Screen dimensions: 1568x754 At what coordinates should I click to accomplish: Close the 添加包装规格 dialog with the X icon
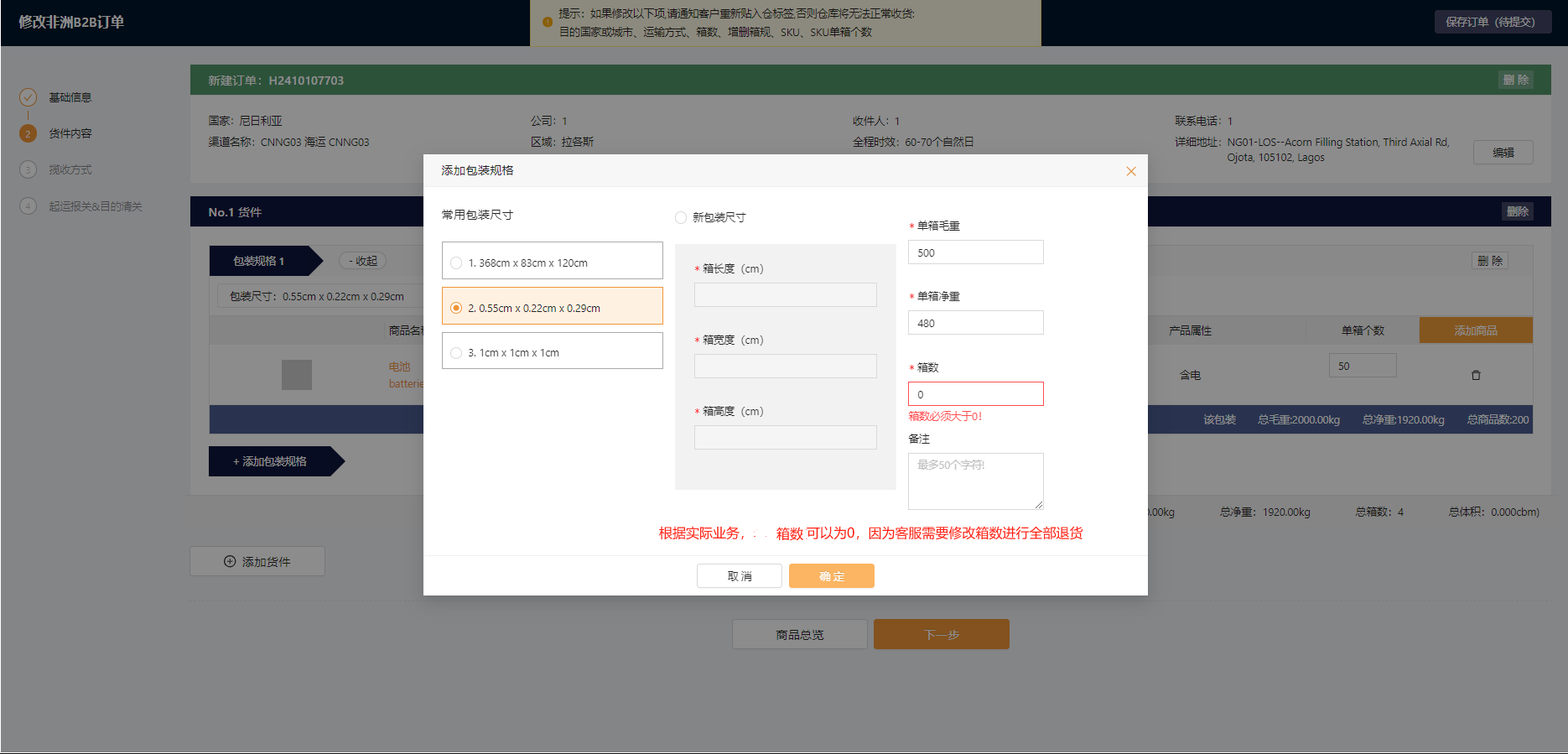coord(1130,171)
